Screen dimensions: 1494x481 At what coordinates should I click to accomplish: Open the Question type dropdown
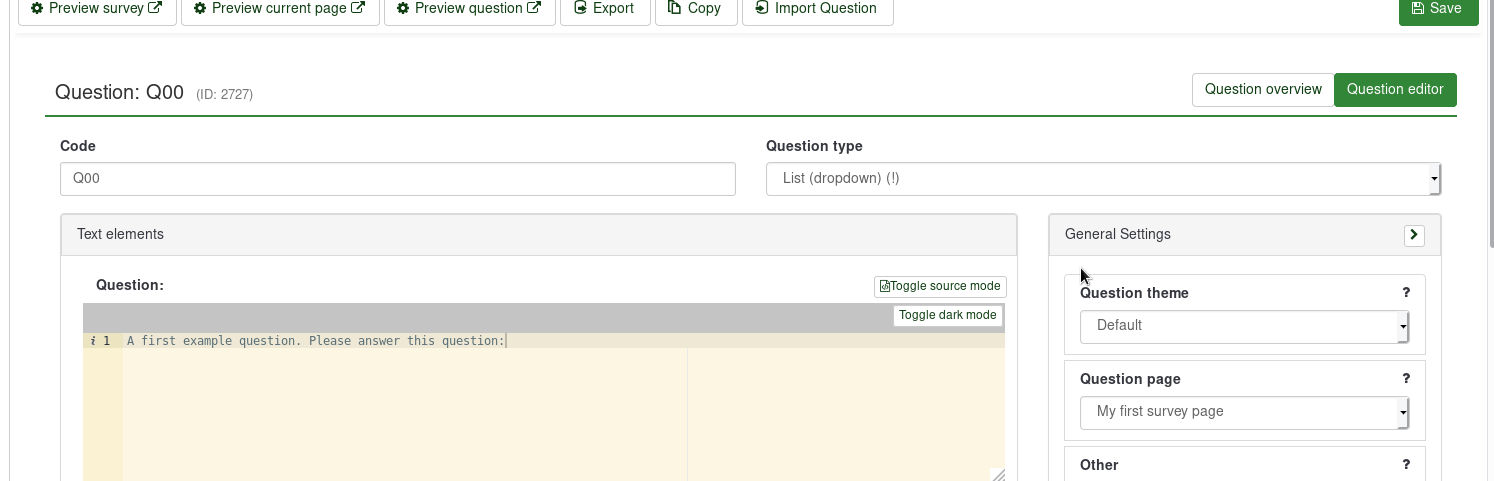click(1103, 179)
